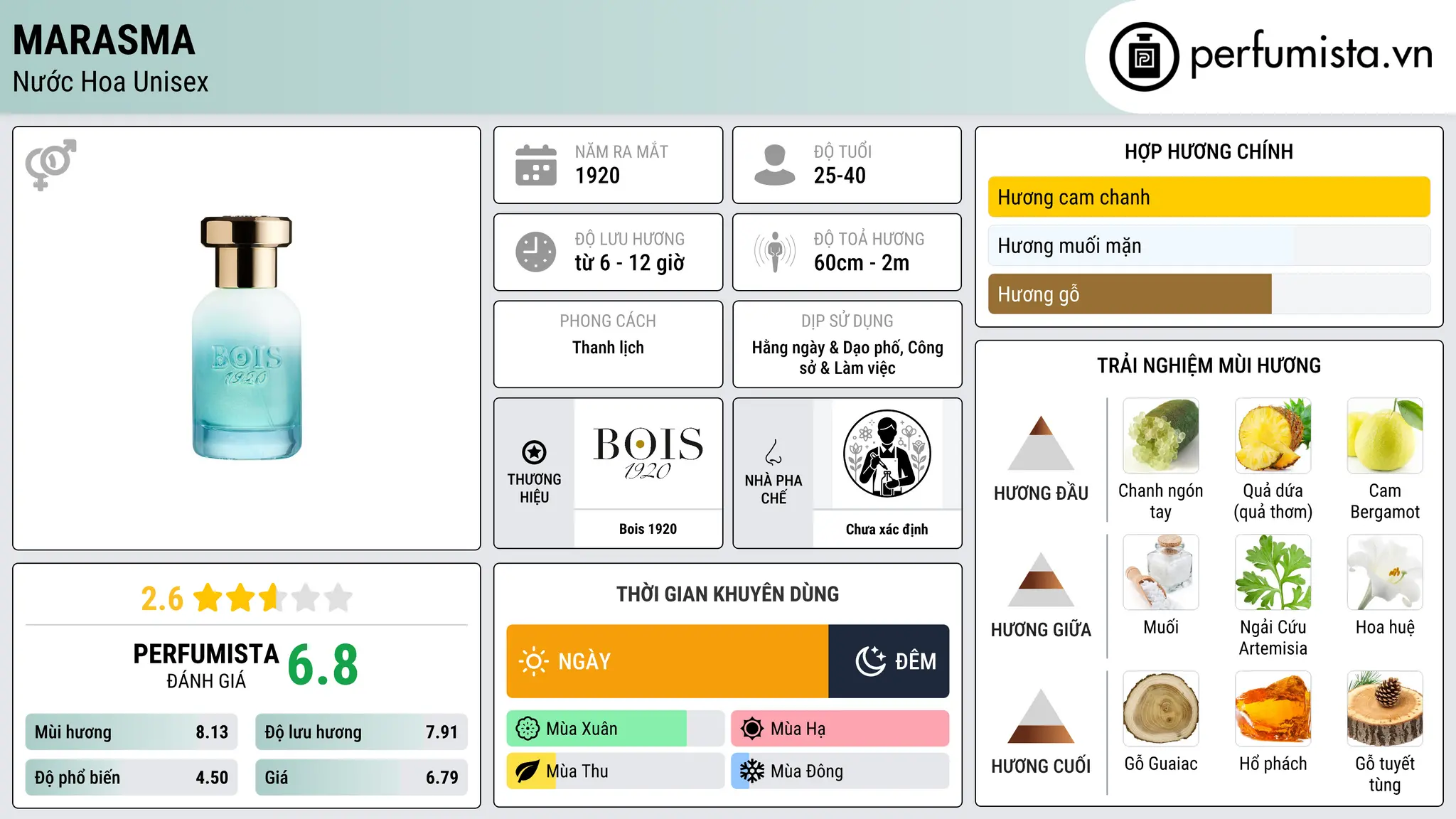1456x819 pixels.
Task: Select the finger lime ingredient image
Action: coord(1161,436)
